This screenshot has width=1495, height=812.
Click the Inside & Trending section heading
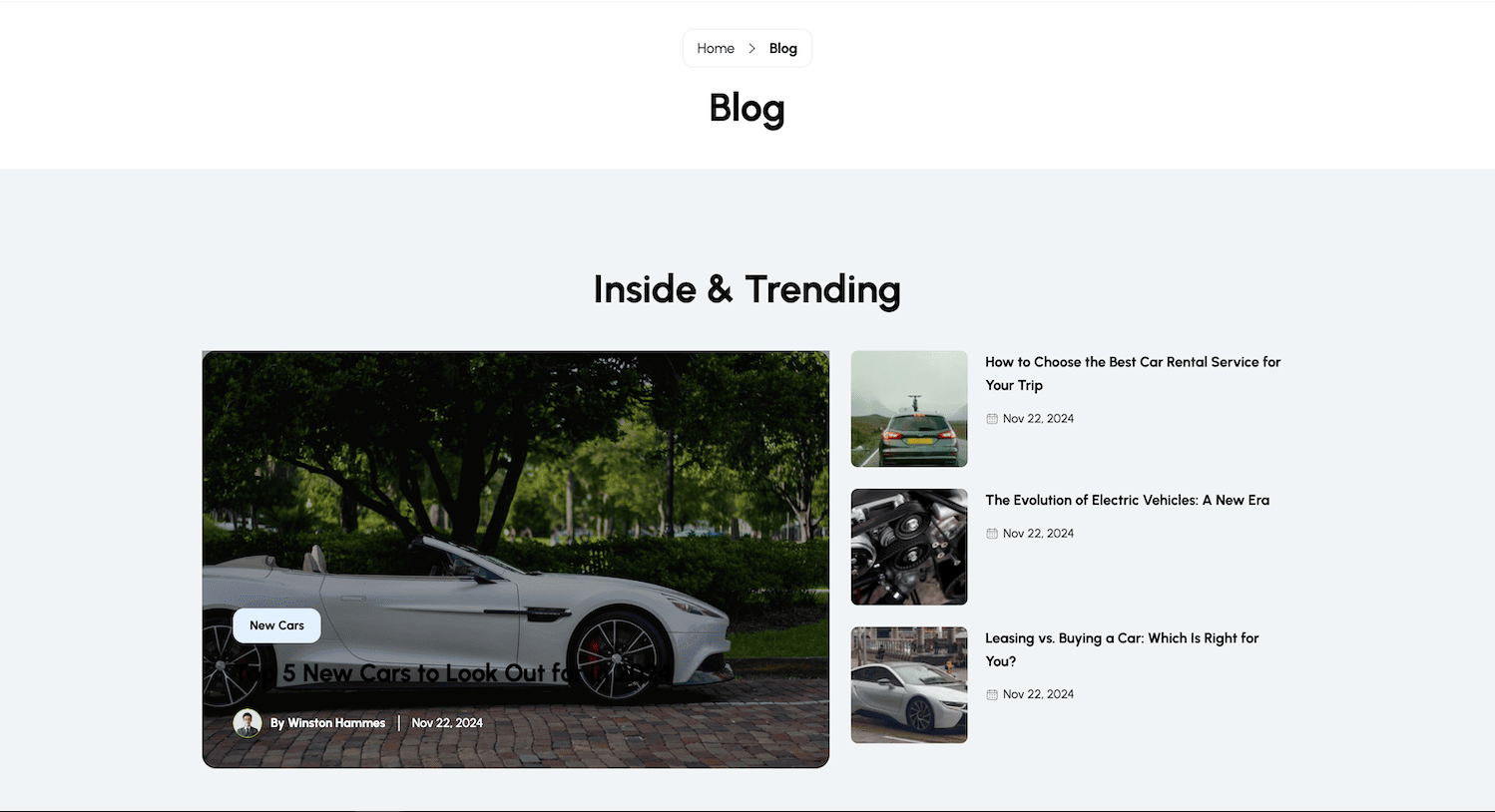click(x=747, y=290)
